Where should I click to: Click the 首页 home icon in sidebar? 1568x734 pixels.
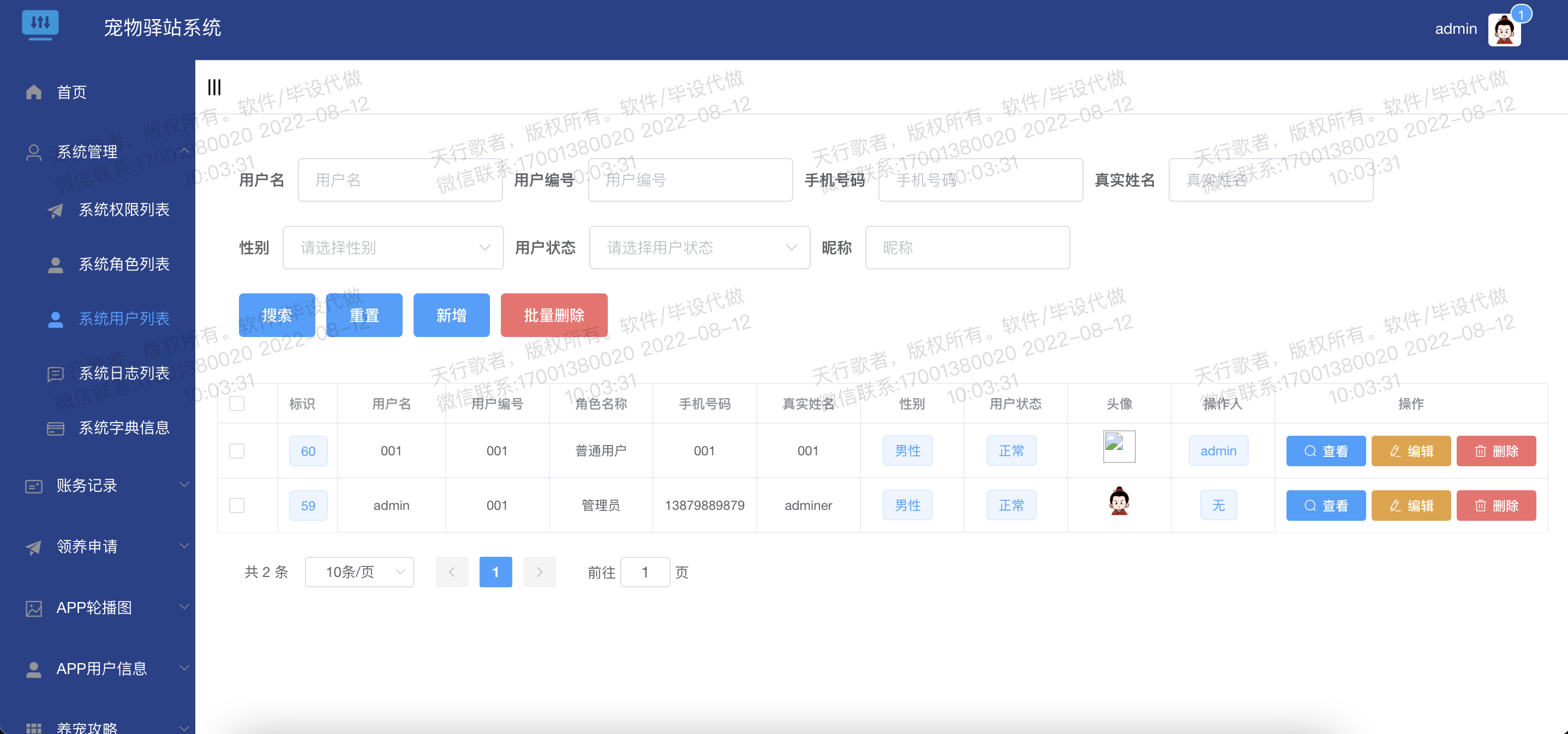pos(33,92)
